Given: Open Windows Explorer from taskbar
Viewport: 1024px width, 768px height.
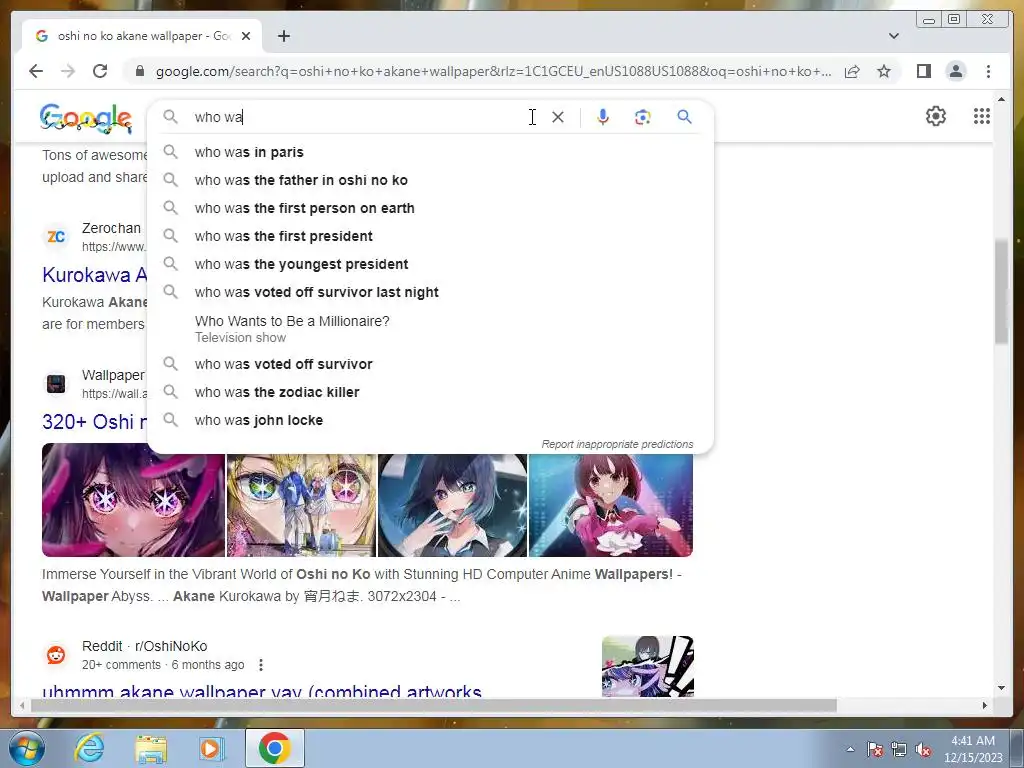Looking at the screenshot, I should click(x=151, y=748).
